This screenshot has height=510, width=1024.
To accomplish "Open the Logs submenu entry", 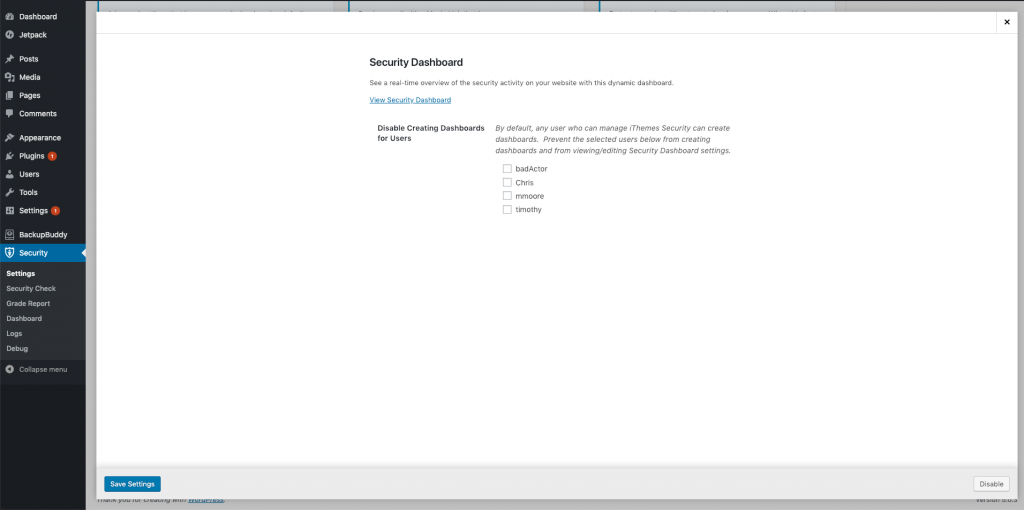I will pos(14,334).
